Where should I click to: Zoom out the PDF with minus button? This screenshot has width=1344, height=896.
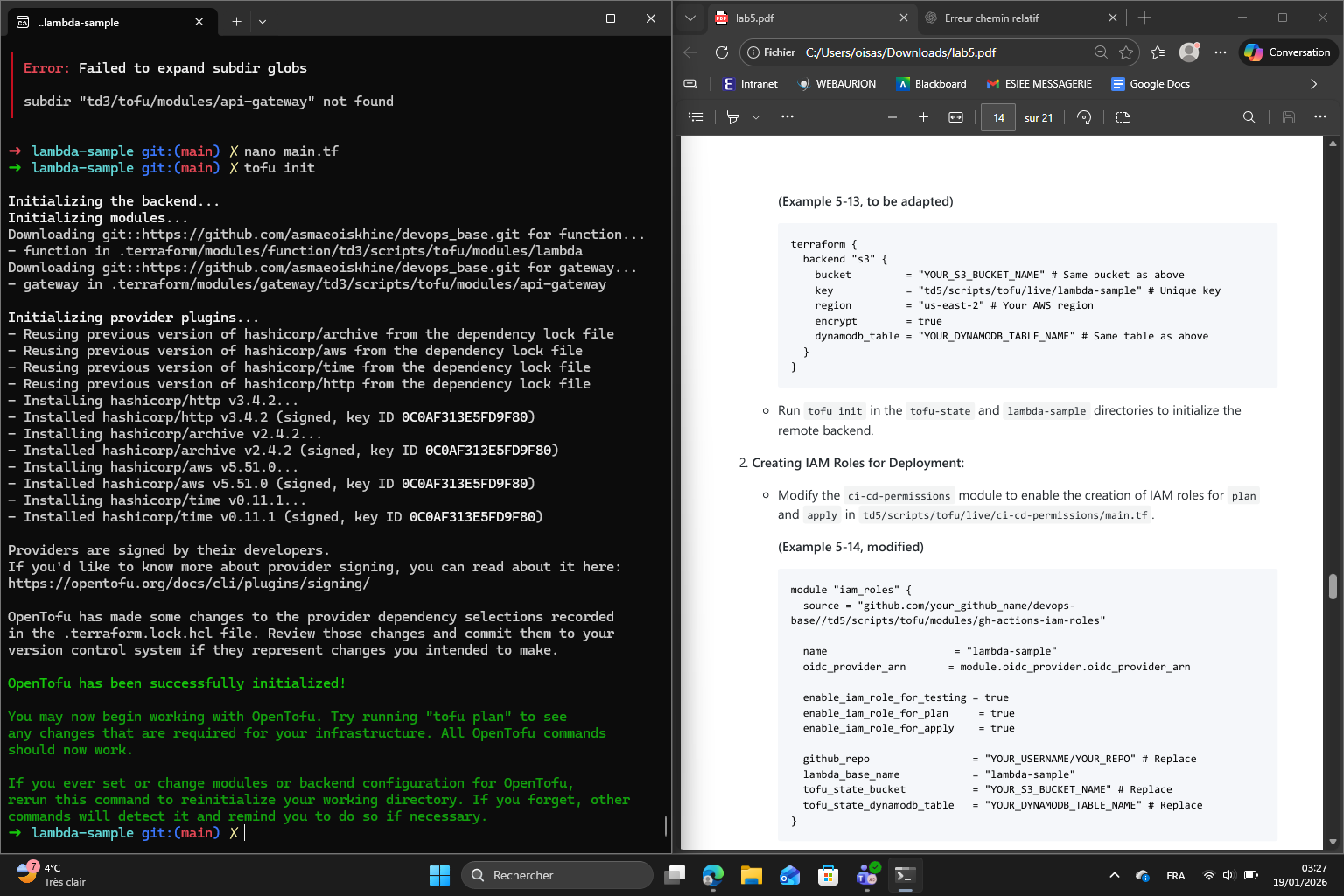pos(892,117)
